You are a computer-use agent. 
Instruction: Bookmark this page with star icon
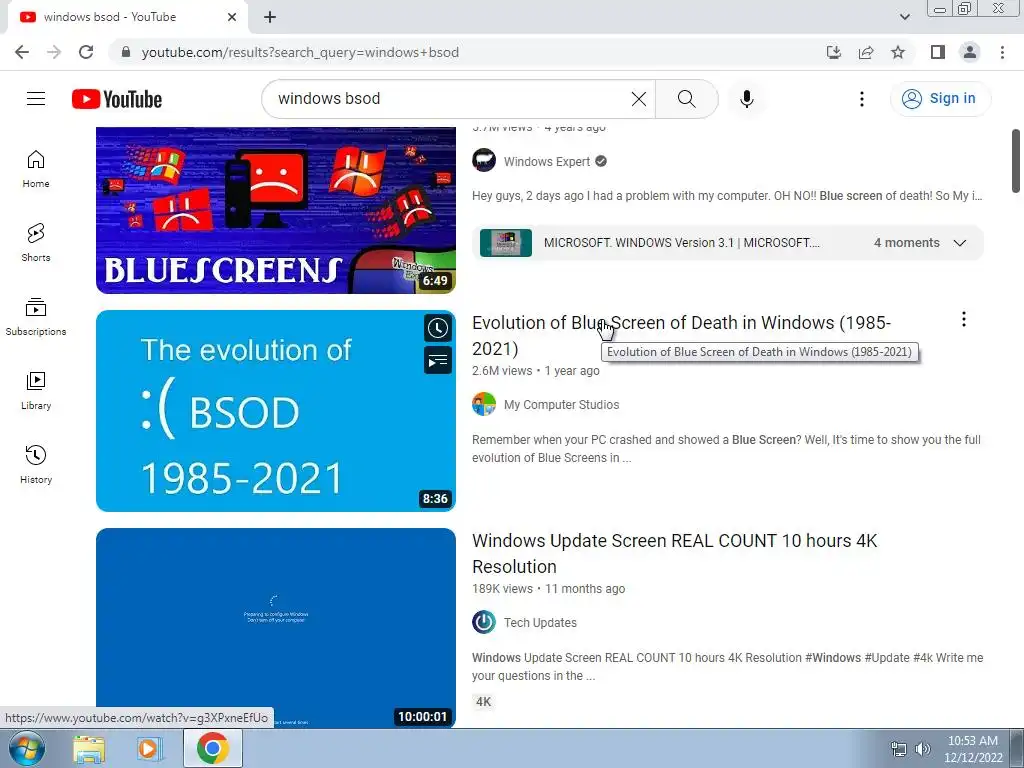pos(898,52)
